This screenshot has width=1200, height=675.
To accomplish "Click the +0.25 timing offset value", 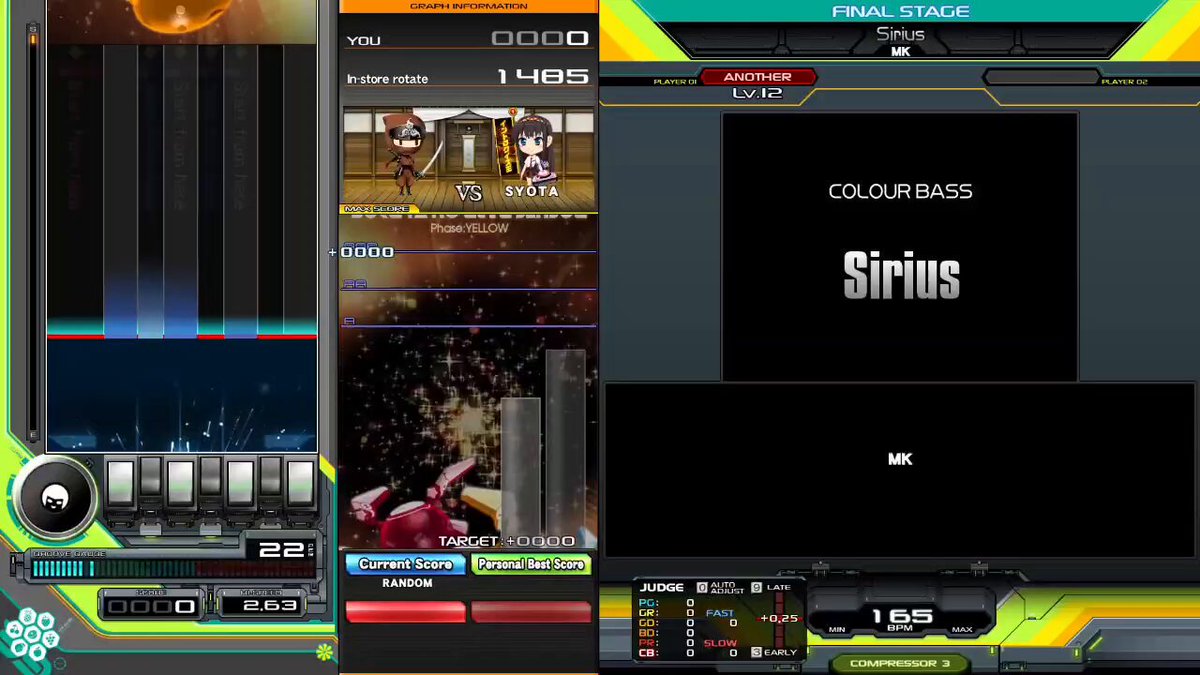I will (x=779, y=618).
